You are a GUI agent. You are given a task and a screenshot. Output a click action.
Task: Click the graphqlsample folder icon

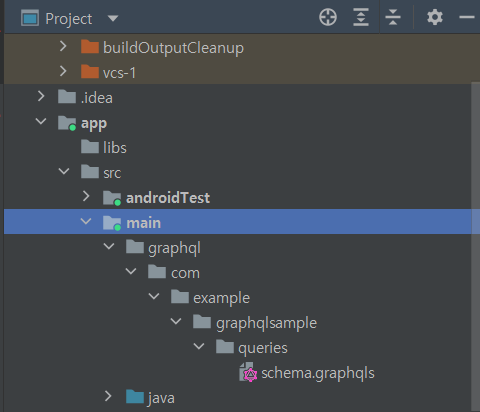(202, 322)
